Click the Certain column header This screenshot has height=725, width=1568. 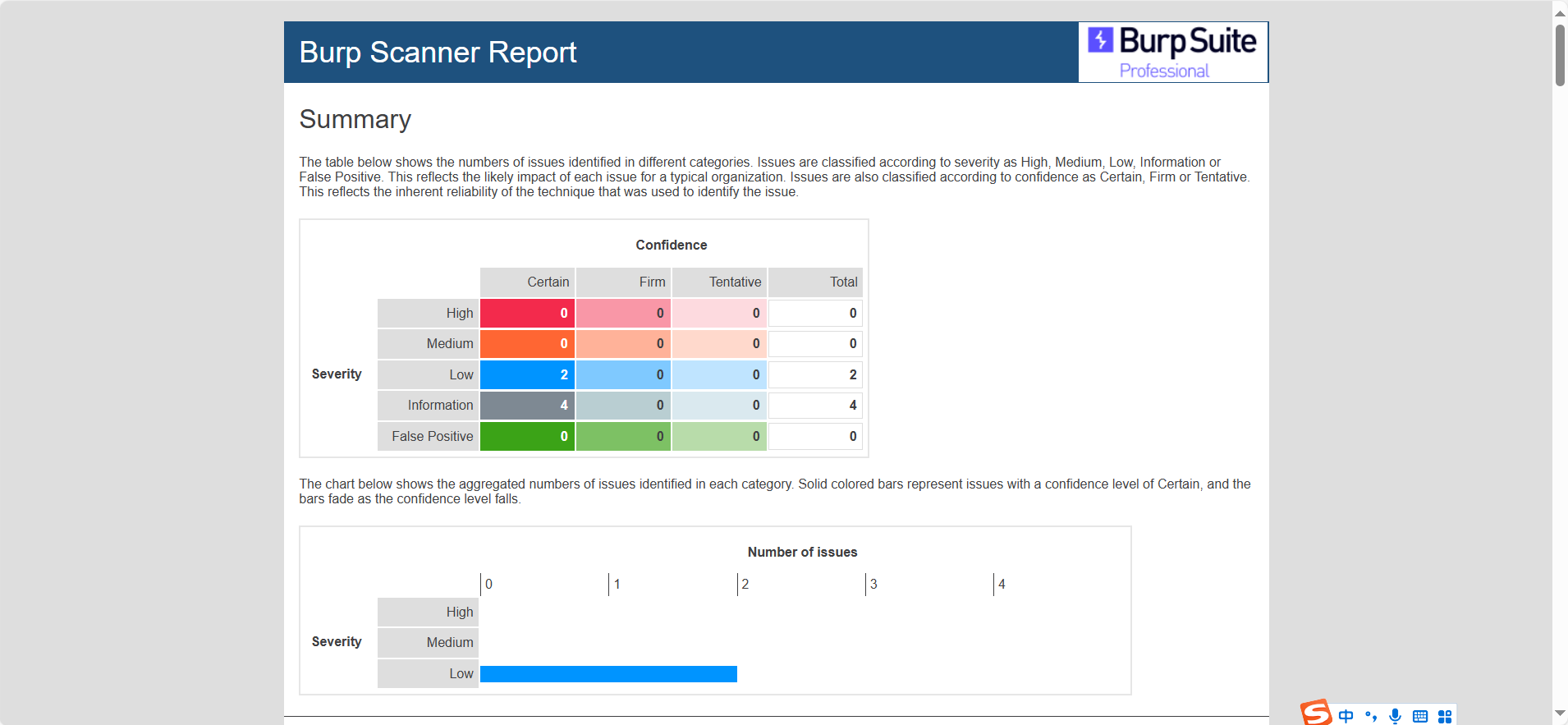(x=528, y=282)
